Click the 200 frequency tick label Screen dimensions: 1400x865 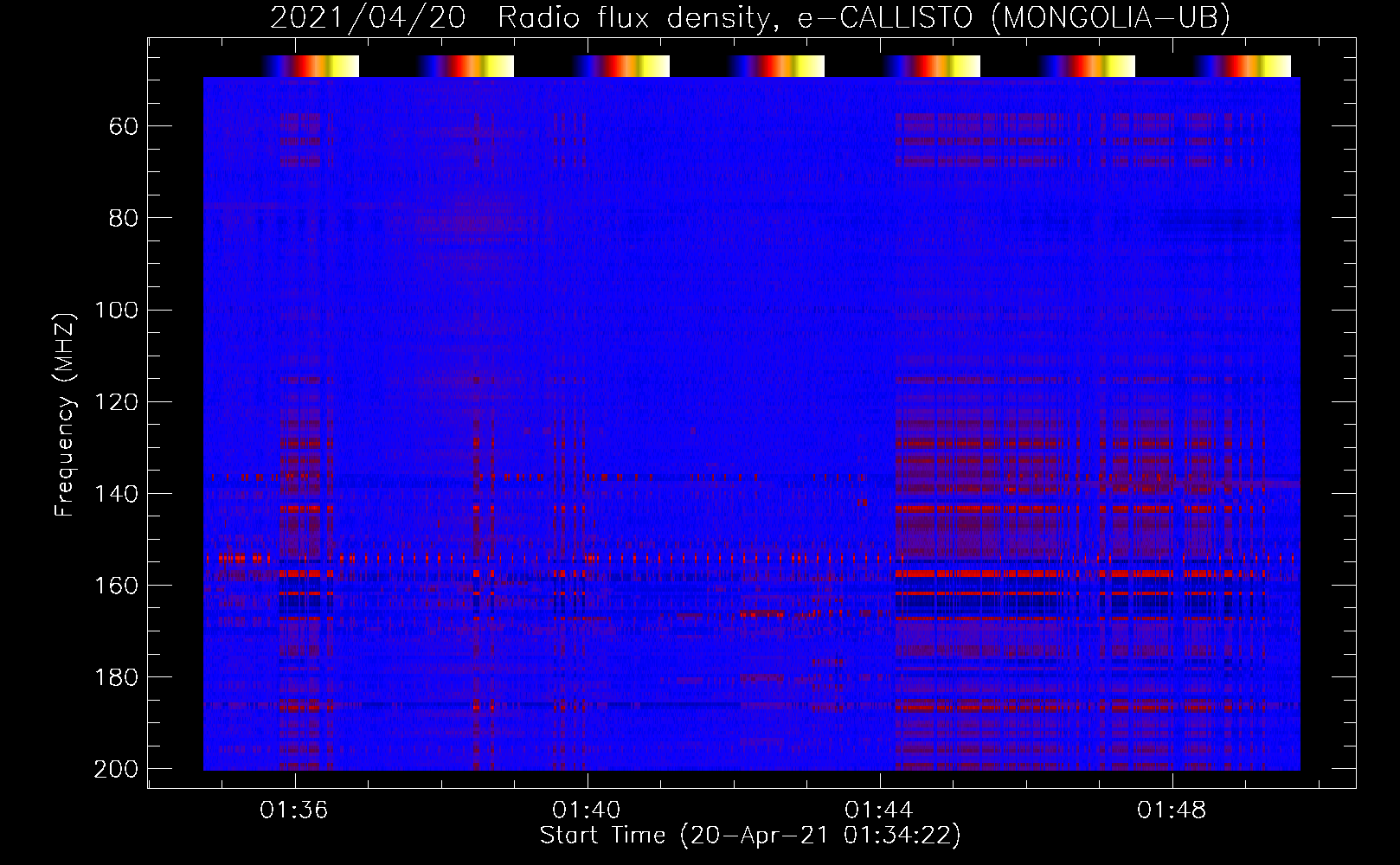(x=116, y=768)
